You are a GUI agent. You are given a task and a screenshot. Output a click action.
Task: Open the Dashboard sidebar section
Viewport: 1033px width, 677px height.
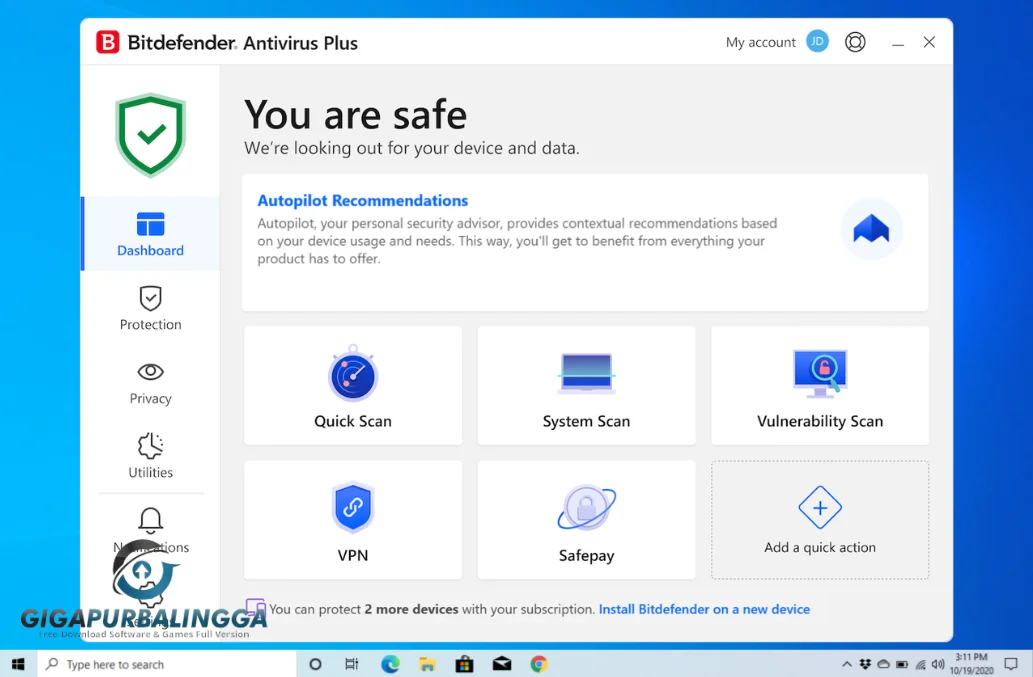pyautogui.click(x=150, y=234)
